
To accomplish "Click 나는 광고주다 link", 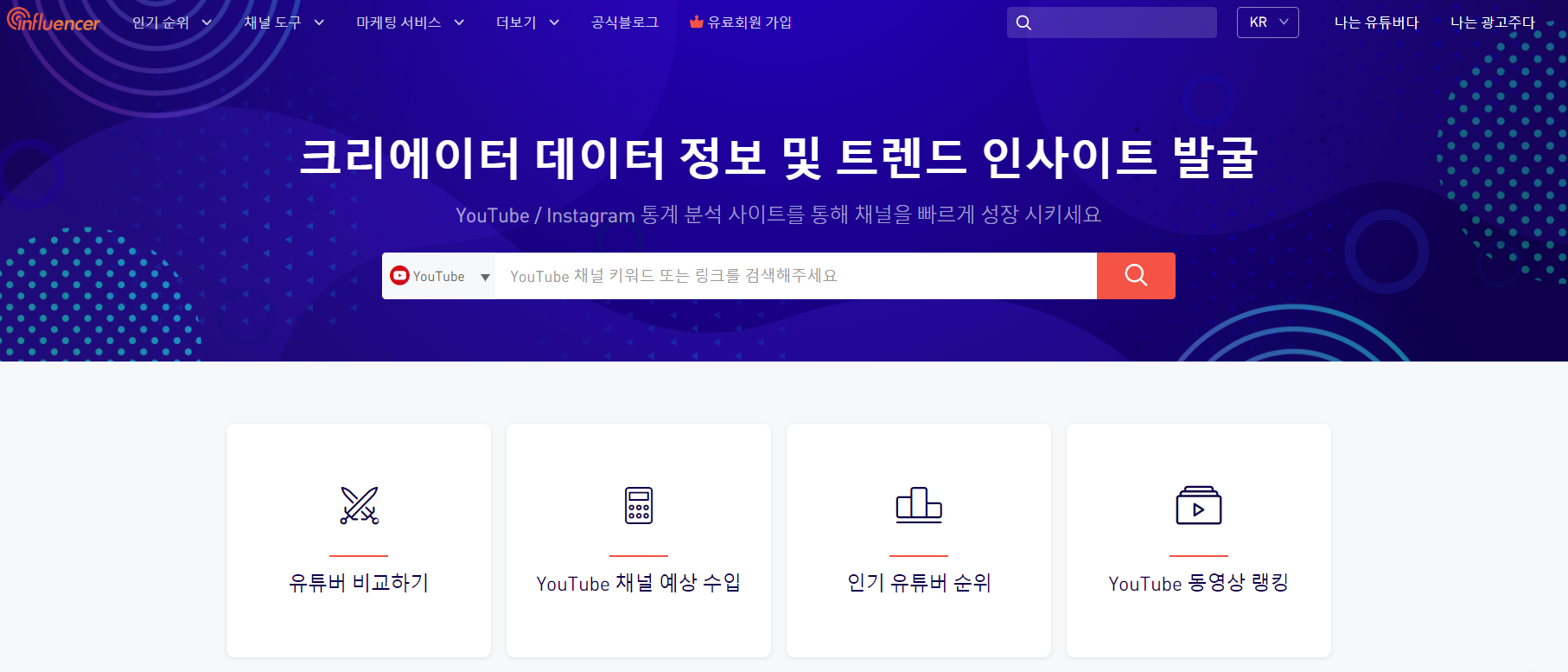I will tap(1493, 22).
